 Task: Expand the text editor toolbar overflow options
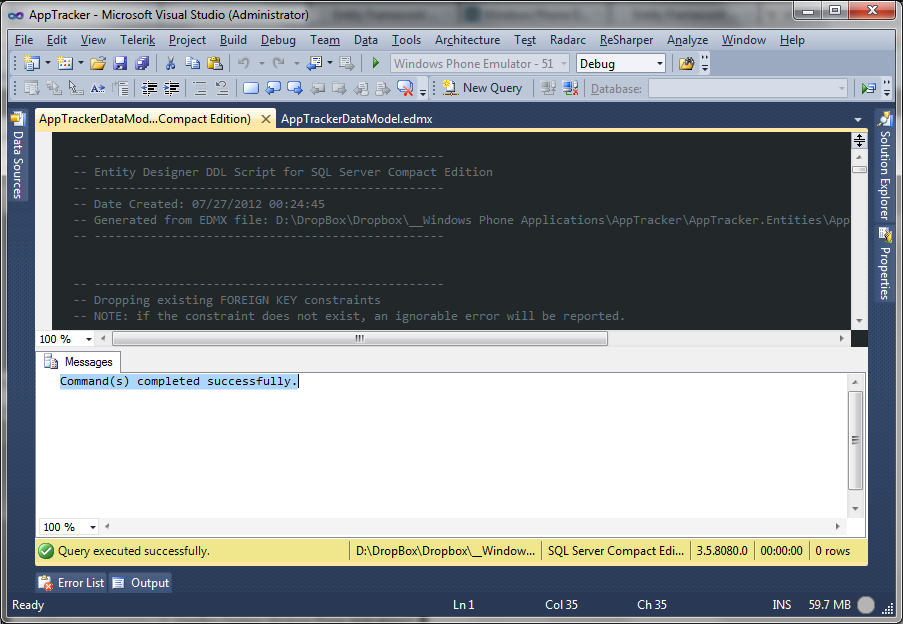tap(423, 89)
